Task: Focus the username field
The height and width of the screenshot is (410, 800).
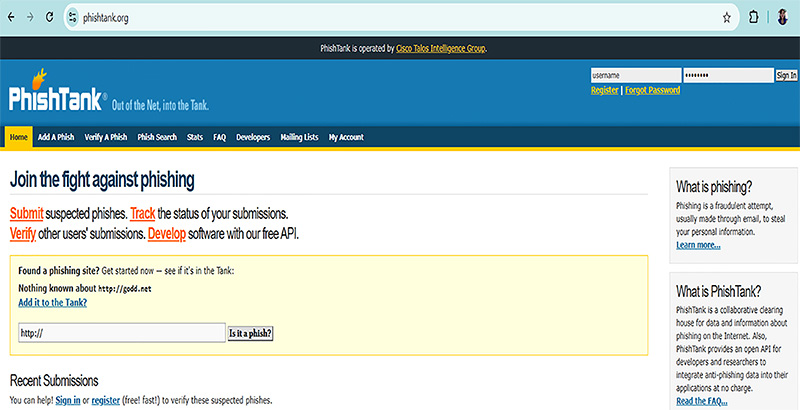Action: [635, 75]
